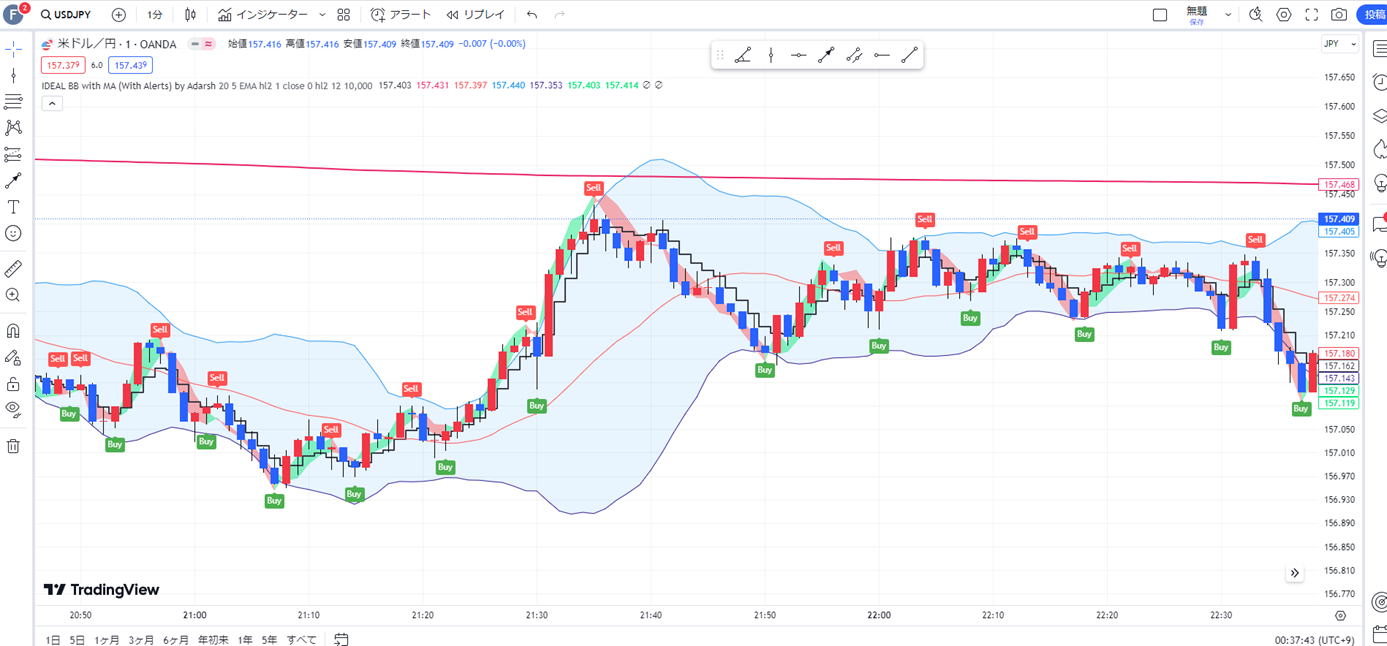Toggle lock all drawing tools
Screen dimensions: 1387x646
(x=13, y=384)
